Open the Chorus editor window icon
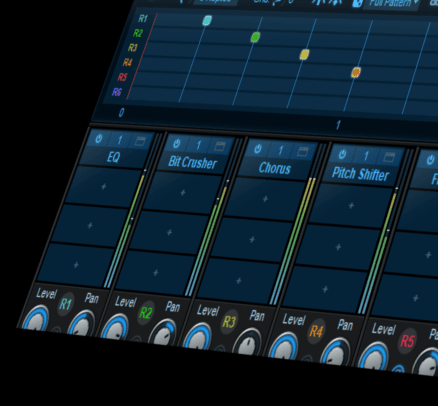 (302, 152)
